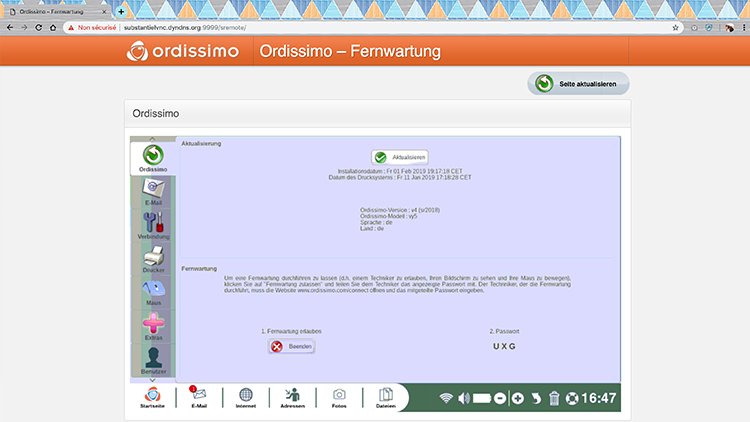Zoom in with the plus icon

click(518, 398)
